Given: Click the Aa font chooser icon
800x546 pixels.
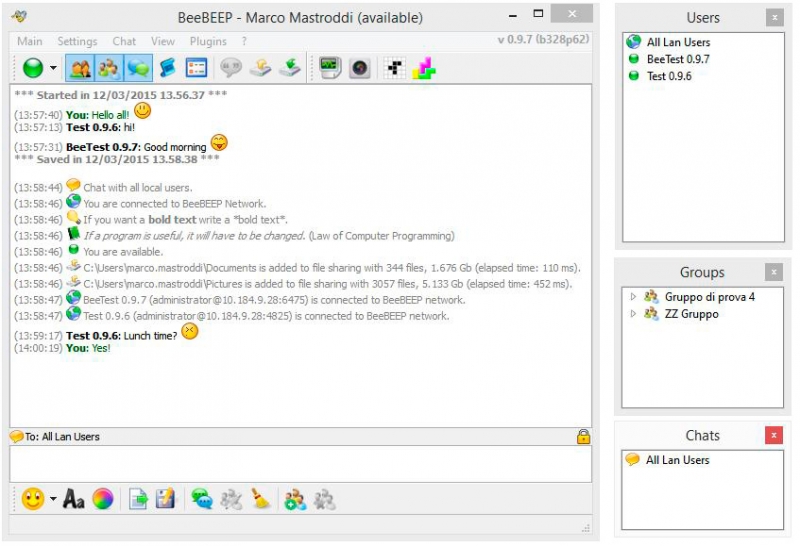Looking at the screenshot, I should pyautogui.click(x=73, y=499).
